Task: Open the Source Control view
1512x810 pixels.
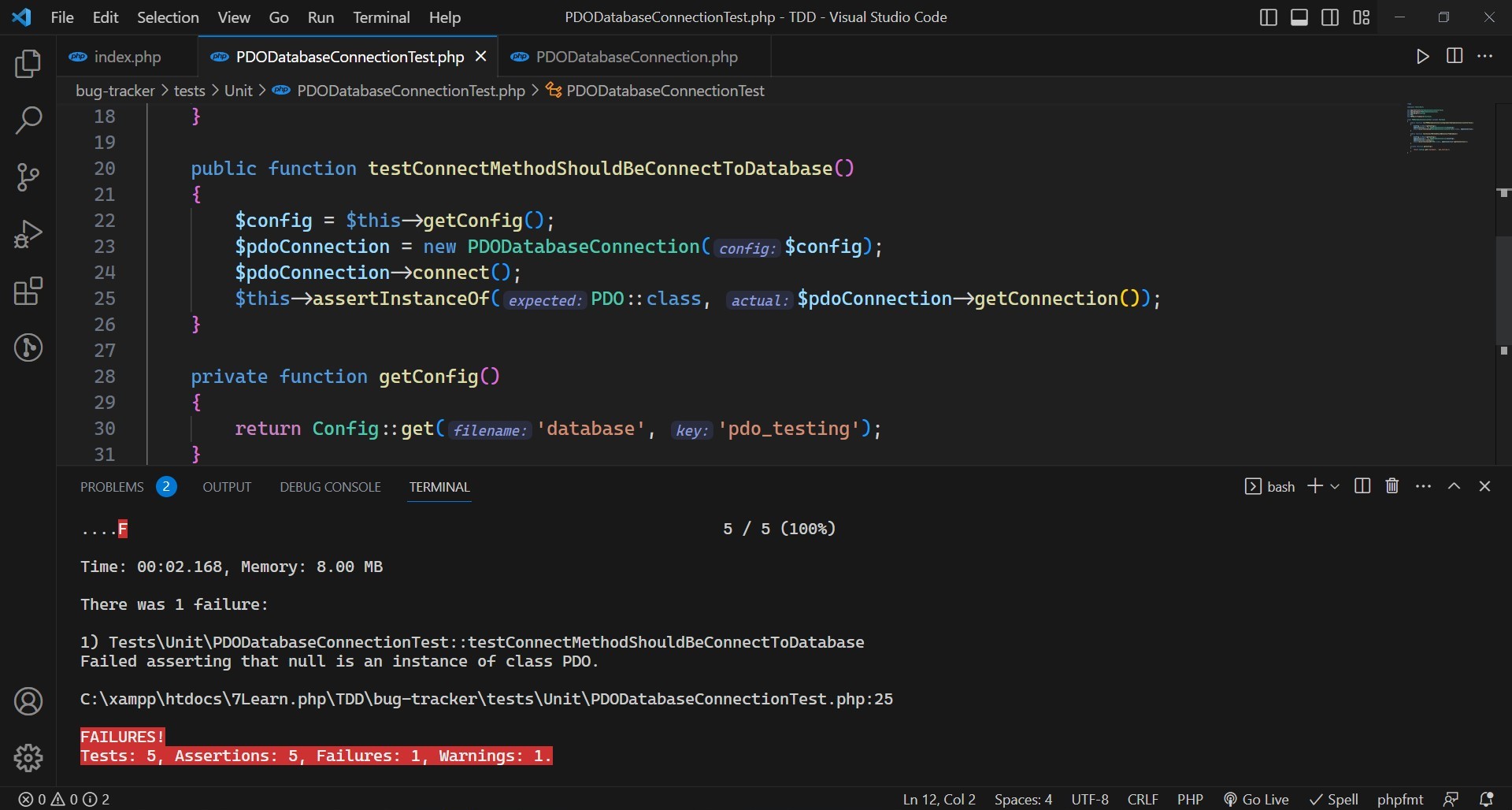Action: coord(28,177)
